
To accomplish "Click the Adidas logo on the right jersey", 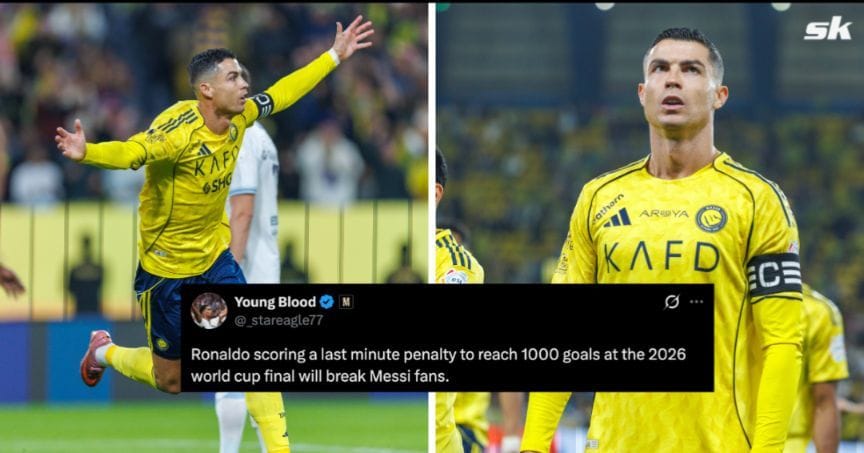I will 617,218.
